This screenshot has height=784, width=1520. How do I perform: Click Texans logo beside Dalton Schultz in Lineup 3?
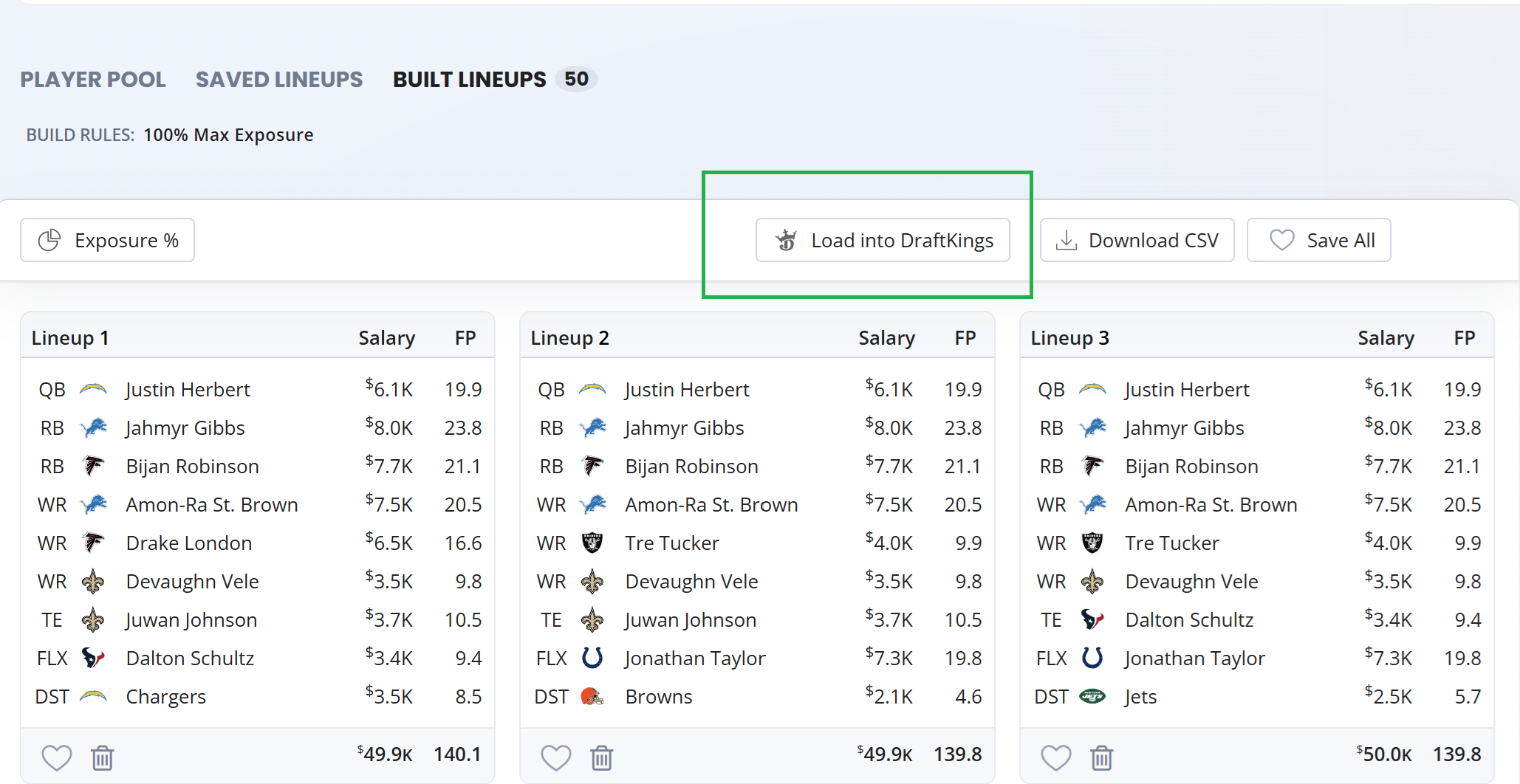1092,619
